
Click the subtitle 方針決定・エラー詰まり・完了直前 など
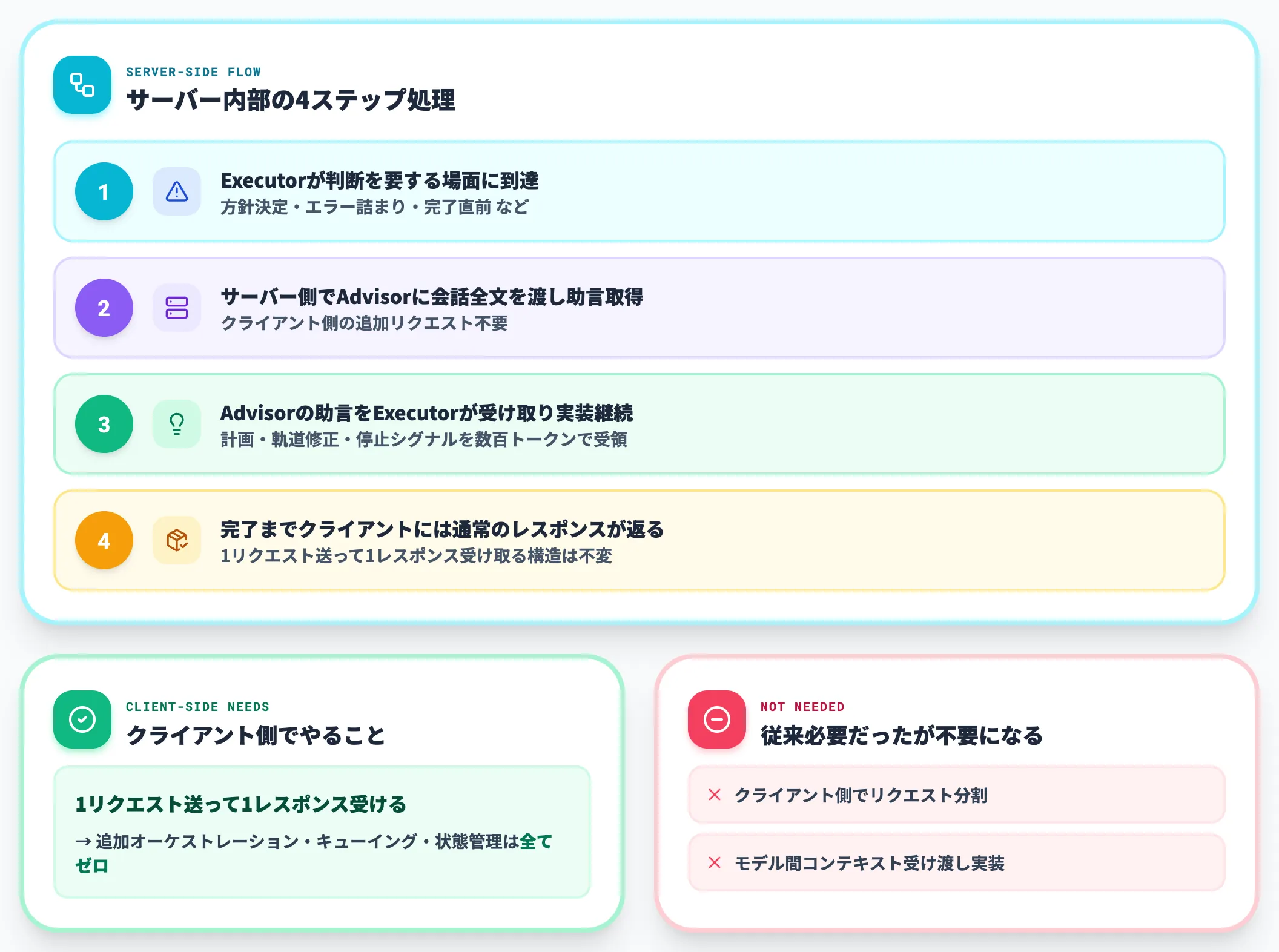tap(375, 207)
